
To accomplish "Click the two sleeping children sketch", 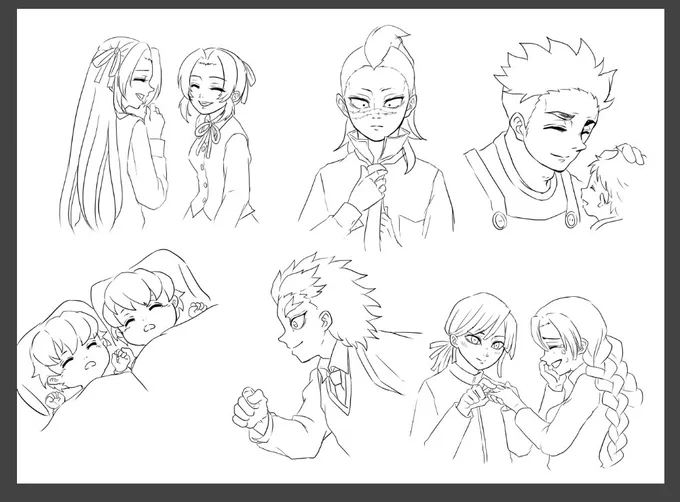I will click(x=117, y=340).
